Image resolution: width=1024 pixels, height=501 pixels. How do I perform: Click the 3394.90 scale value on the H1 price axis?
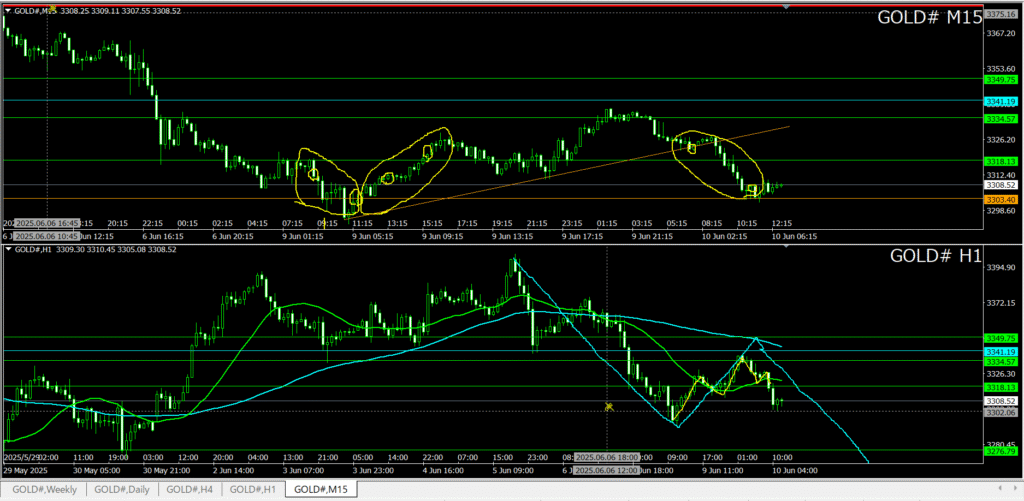(x=999, y=268)
